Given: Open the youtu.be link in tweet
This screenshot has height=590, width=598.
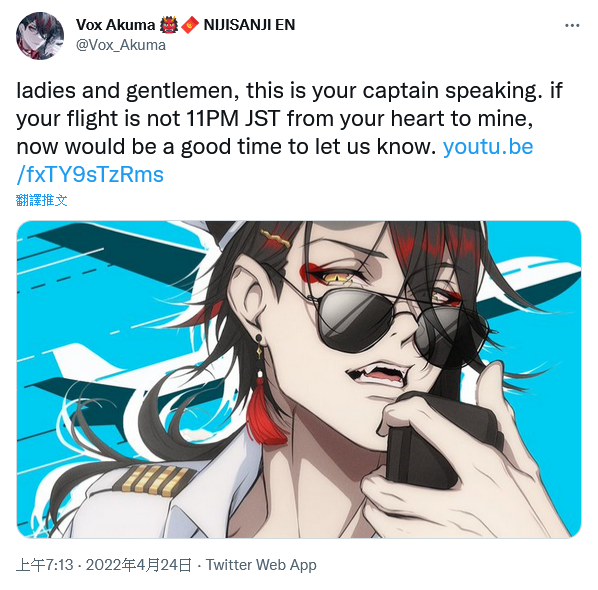Looking at the screenshot, I should point(488,147).
